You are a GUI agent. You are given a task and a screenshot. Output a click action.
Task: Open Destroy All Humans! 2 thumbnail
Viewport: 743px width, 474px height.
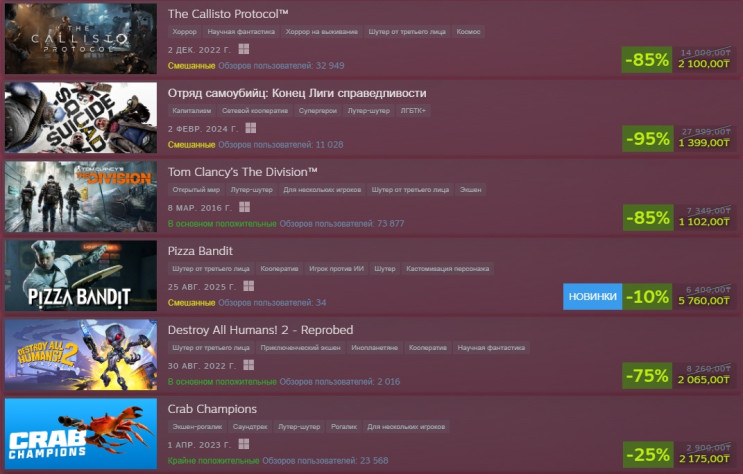click(81, 355)
